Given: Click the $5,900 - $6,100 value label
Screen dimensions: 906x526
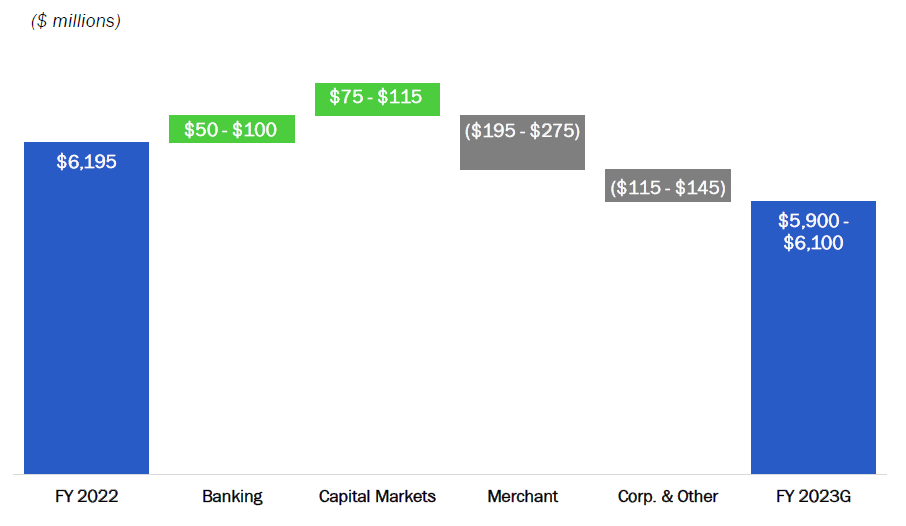Looking at the screenshot, I should tap(813, 231).
